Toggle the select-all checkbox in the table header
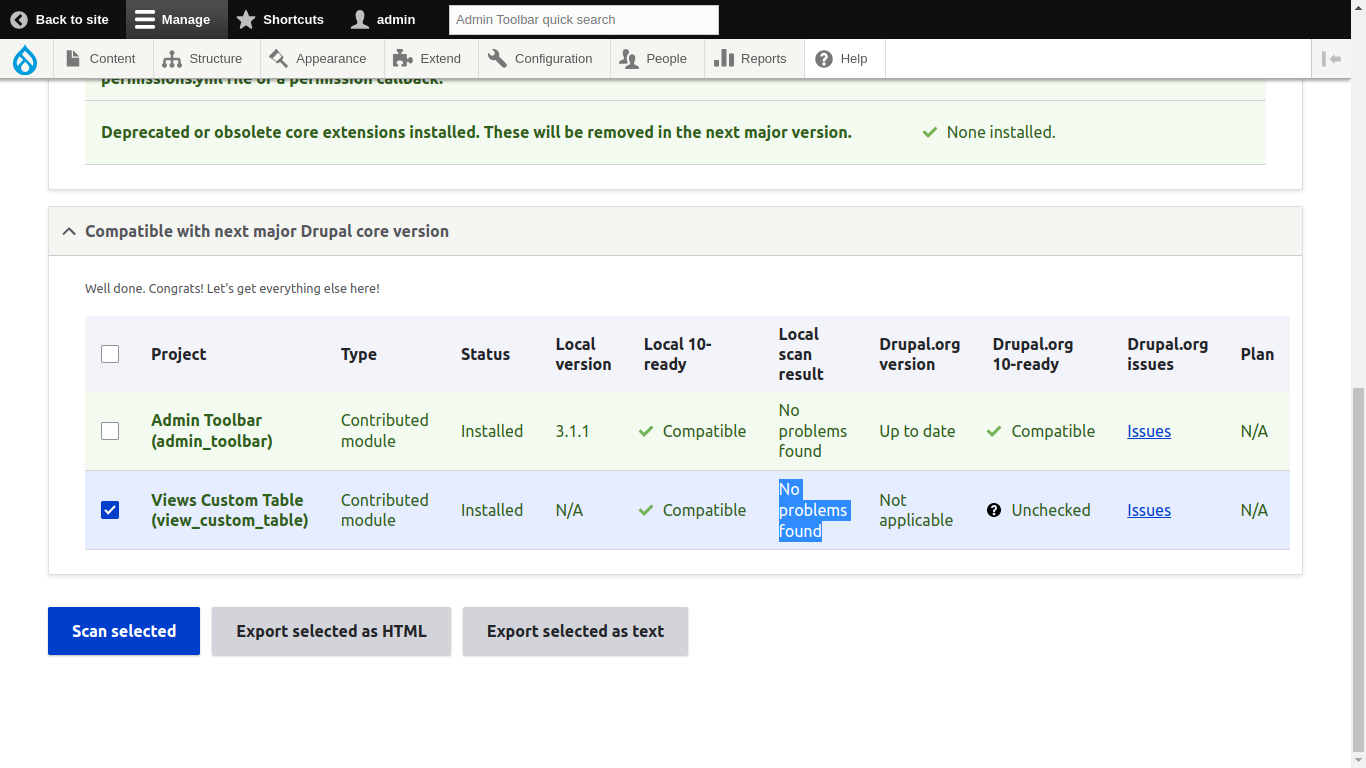Viewport: 1366px width, 768px height. point(110,353)
